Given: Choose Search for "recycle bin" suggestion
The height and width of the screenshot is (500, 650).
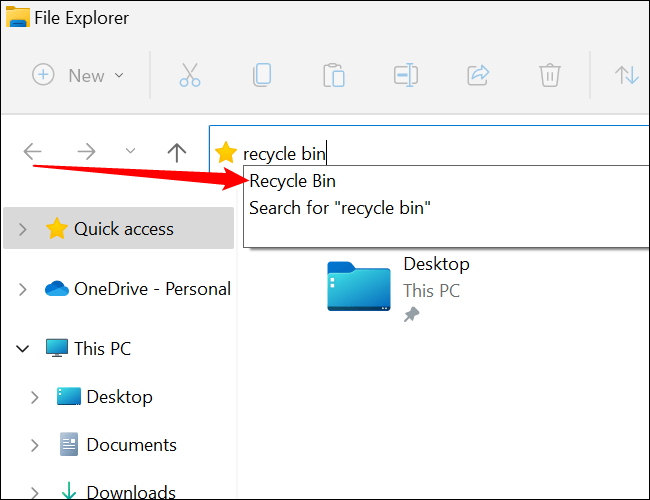Looking at the screenshot, I should pyautogui.click(x=339, y=208).
